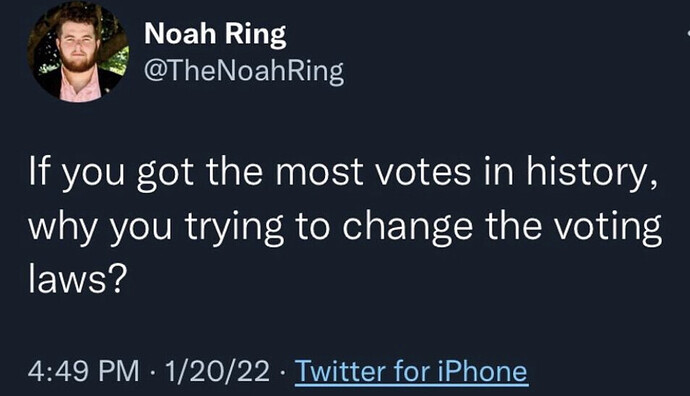Click the 1/20/22 date

pos(217,370)
